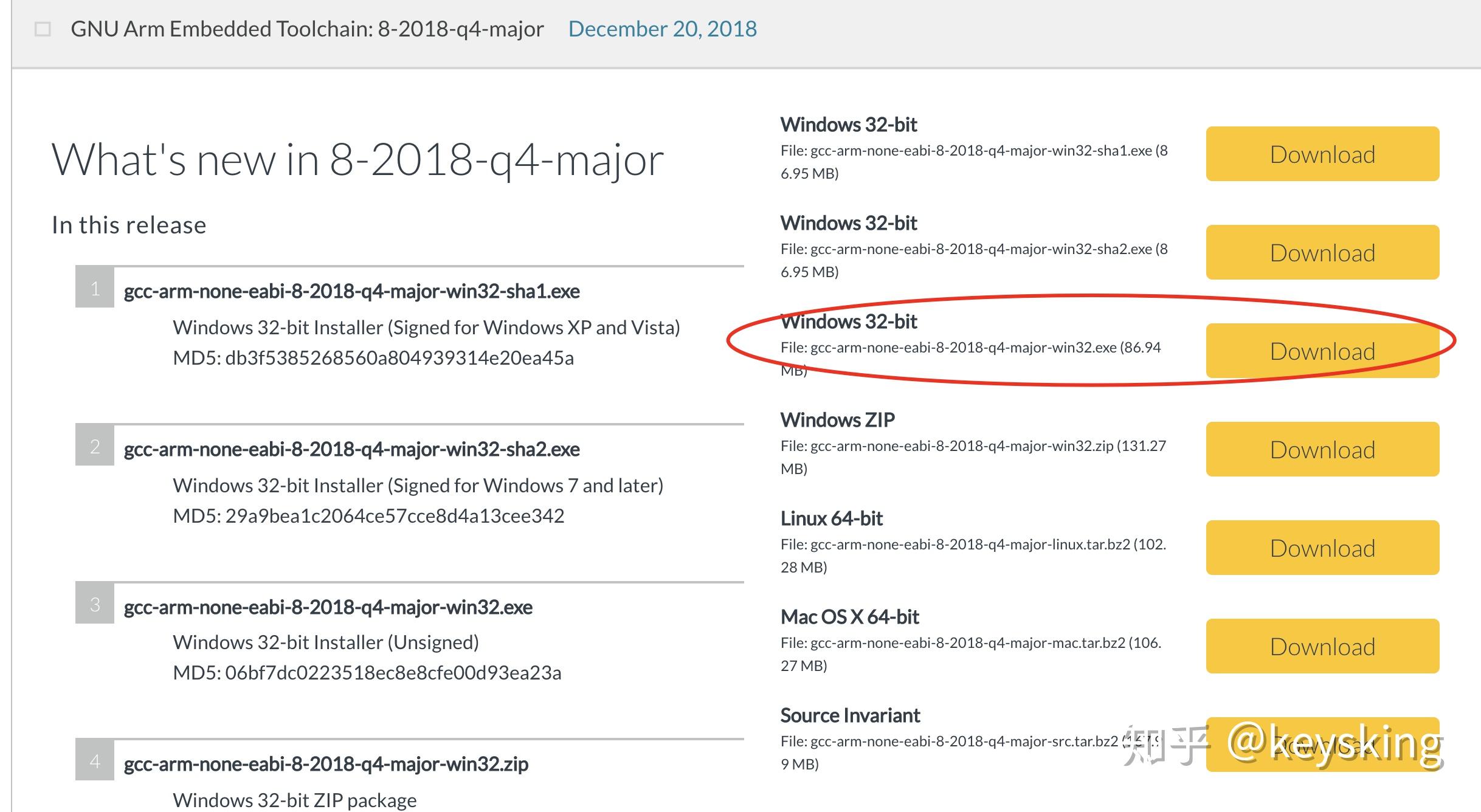Open gcc-arm-none-eabi-8-2018-q4-major-win32.zip entry in list
The width and height of the screenshot is (1481, 812).
[326, 764]
